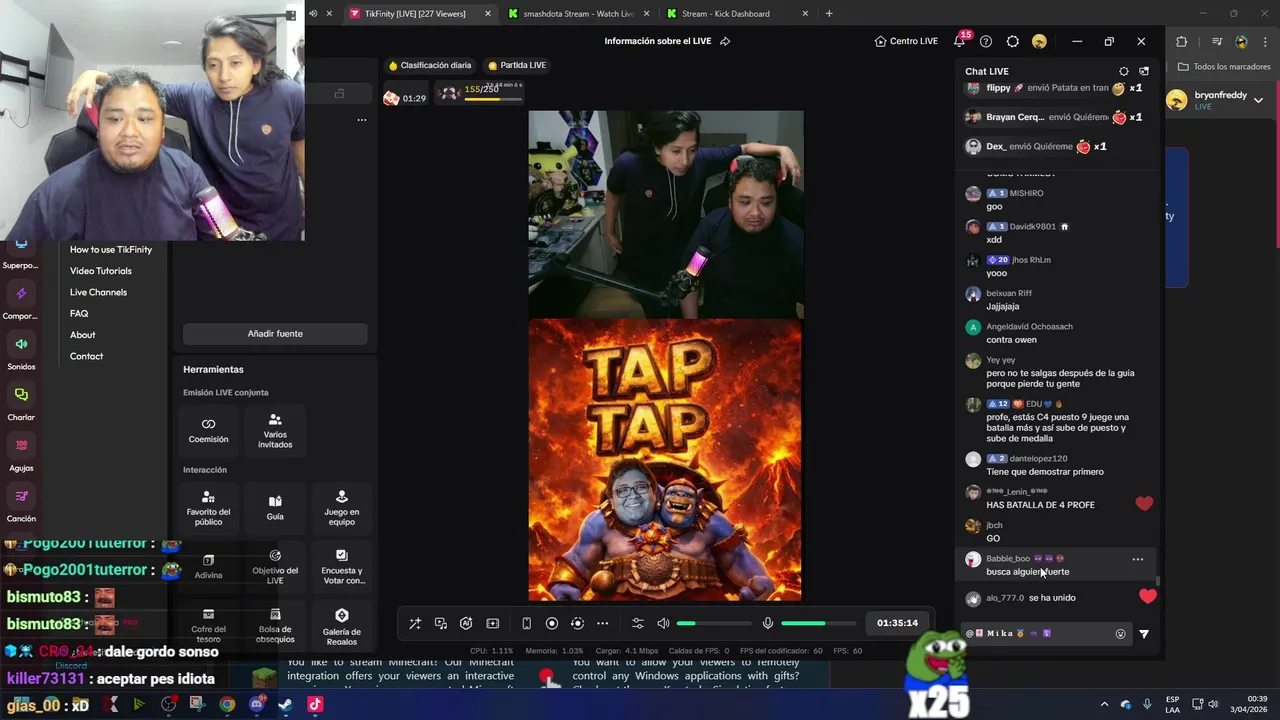Toggle the dashed-ring record icon
Viewport: 1280px width, 720px height.
click(577, 623)
